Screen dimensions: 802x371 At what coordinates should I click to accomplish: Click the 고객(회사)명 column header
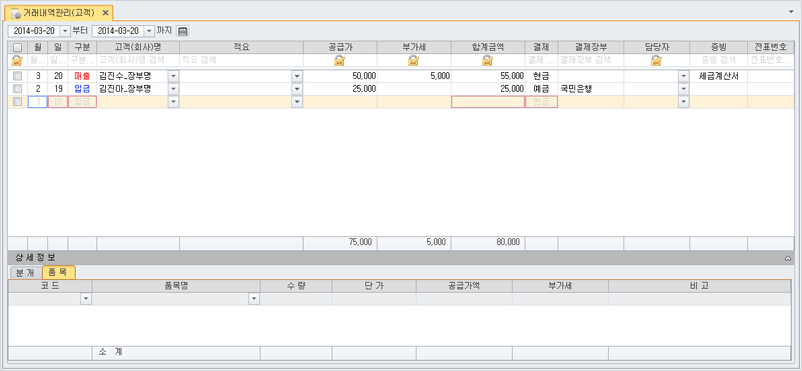tap(138, 47)
